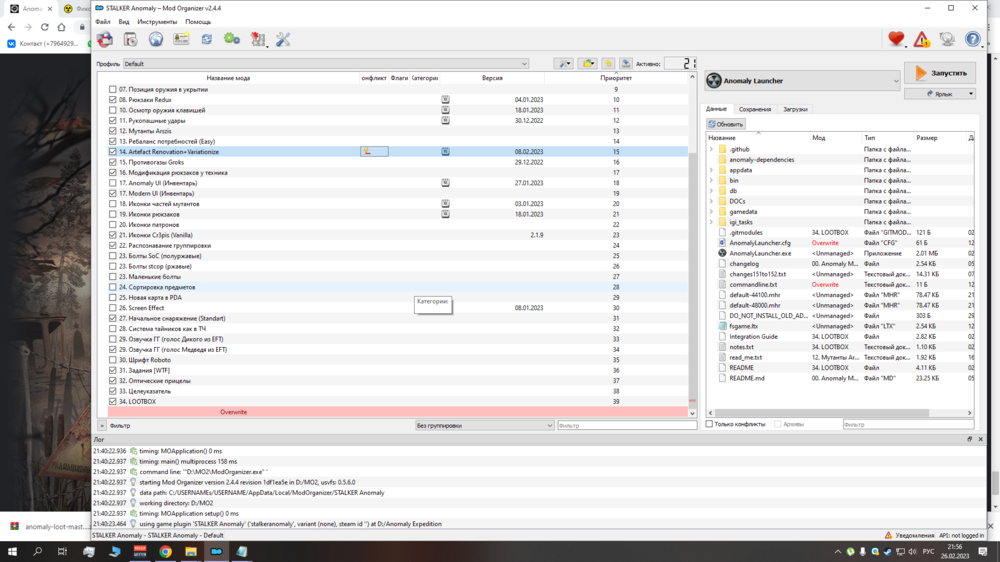Click the red heart endorse icon
Viewport: 1000px width, 562px height.
coord(896,39)
